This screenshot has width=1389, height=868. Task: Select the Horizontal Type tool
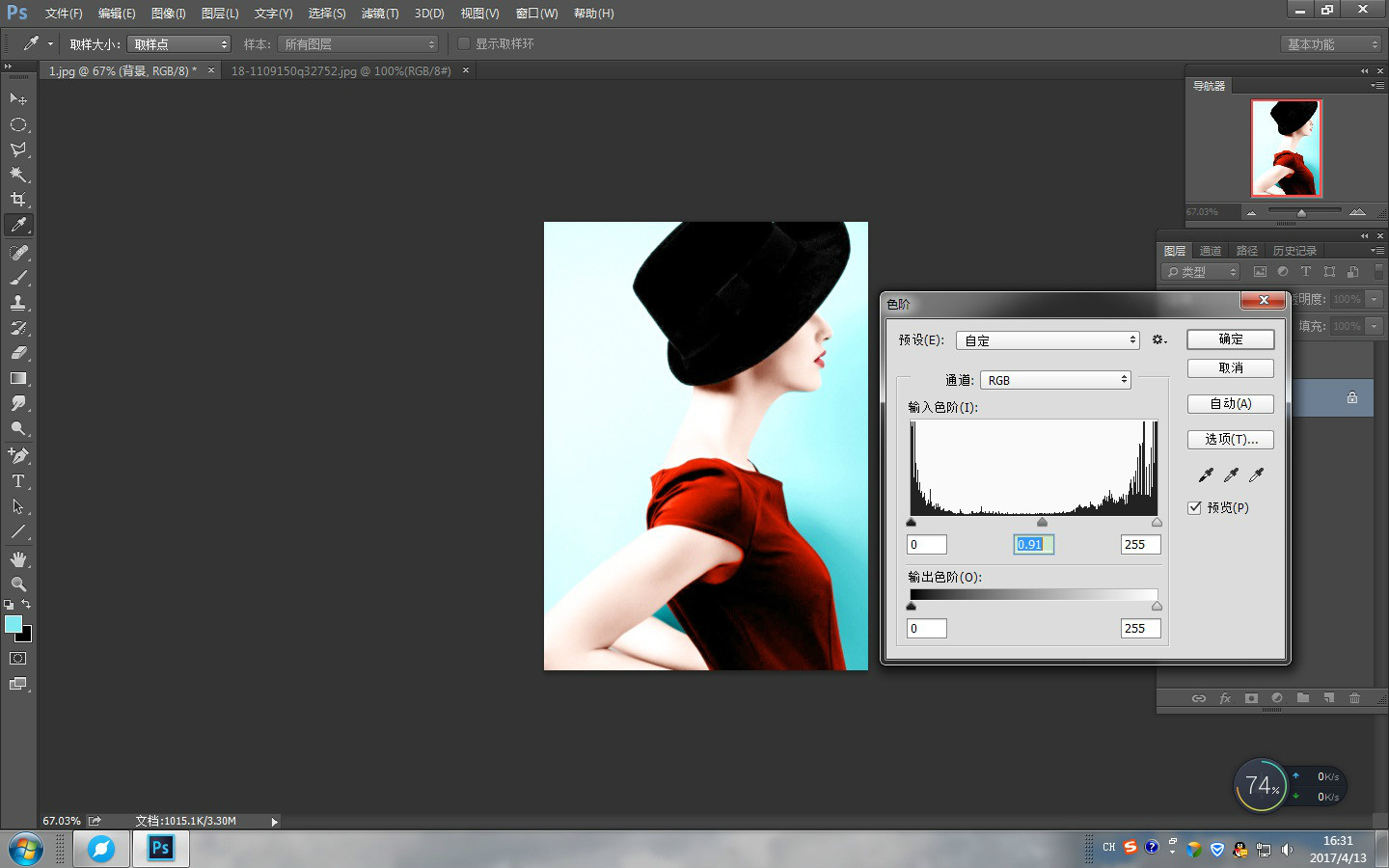pos(17,481)
